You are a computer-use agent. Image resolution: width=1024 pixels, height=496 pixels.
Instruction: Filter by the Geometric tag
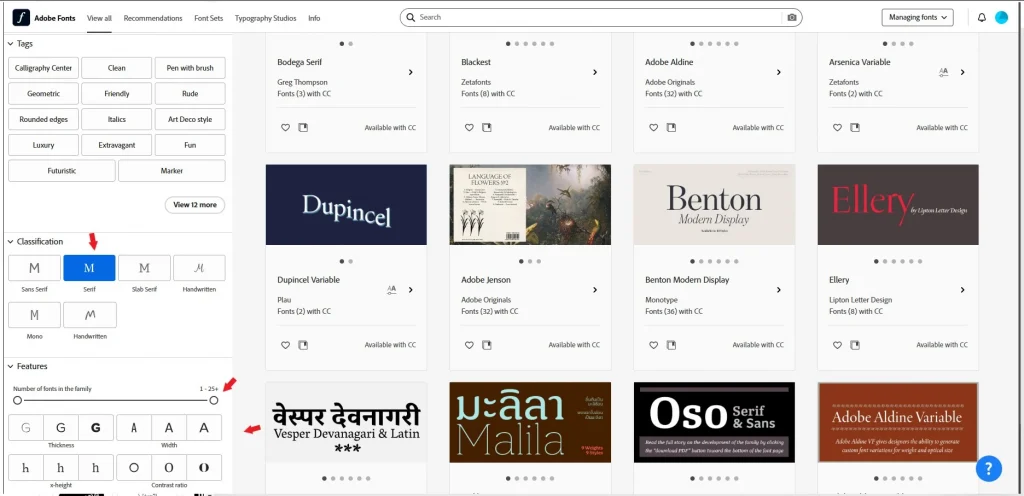coord(43,94)
